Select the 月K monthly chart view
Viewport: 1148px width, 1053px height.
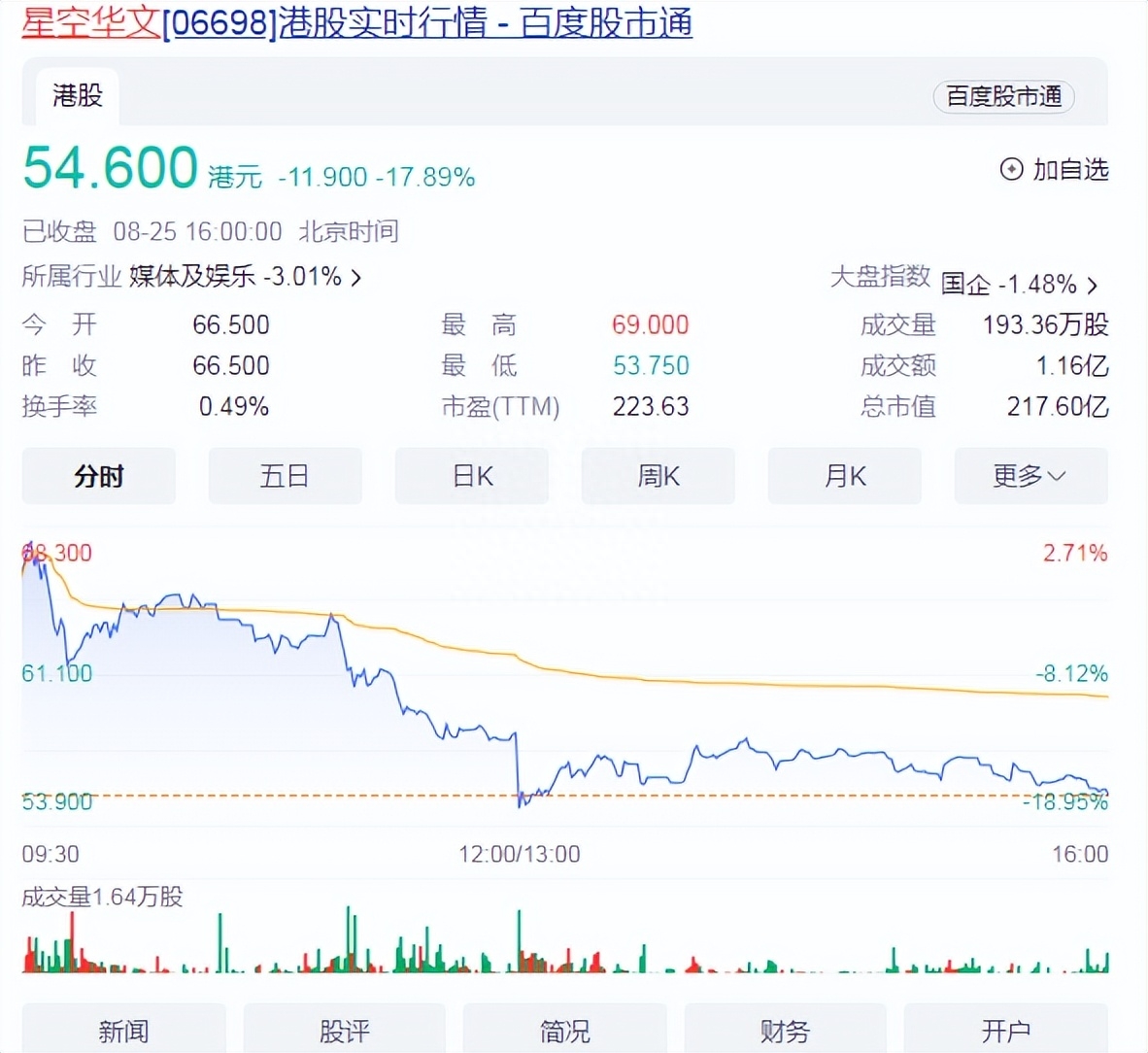(x=844, y=476)
